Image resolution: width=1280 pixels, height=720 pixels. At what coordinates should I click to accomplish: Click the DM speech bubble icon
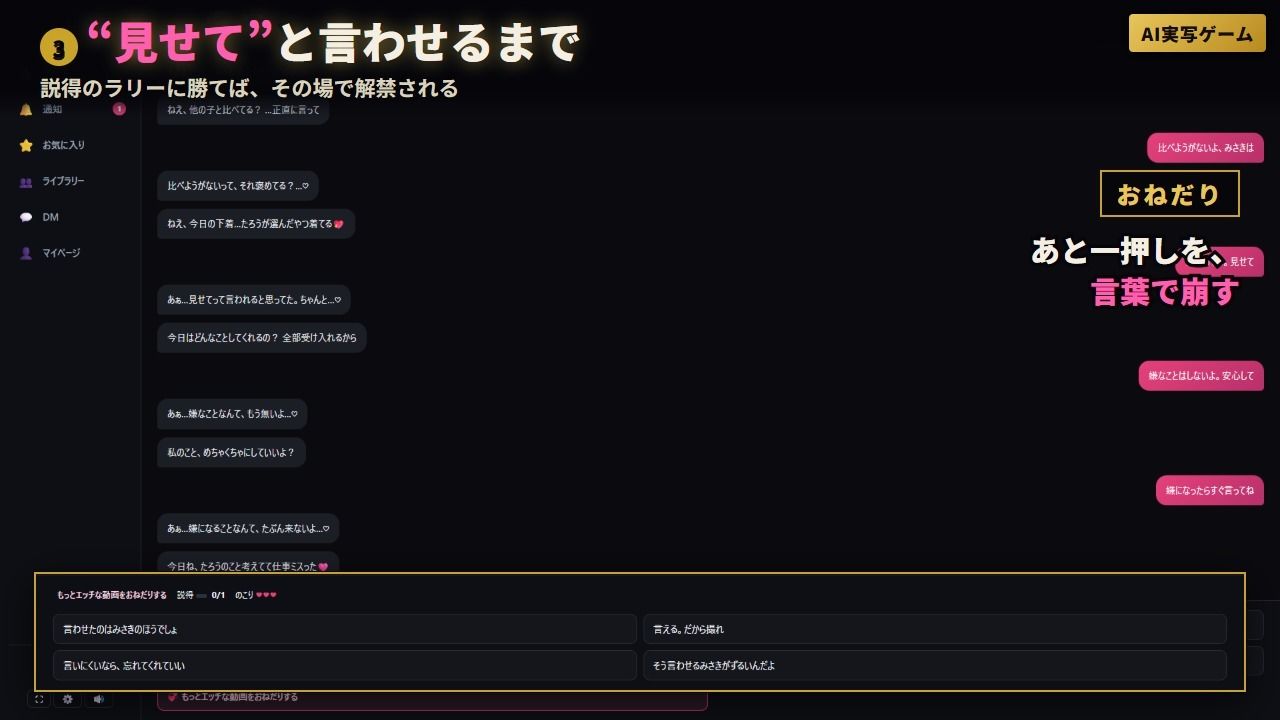[x=26, y=217]
